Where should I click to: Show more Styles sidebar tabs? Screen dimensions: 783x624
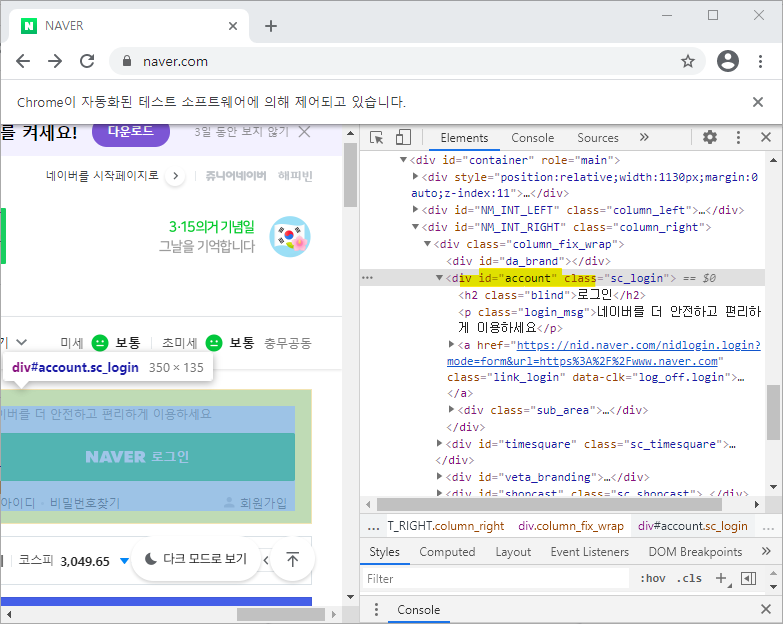click(x=766, y=551)
